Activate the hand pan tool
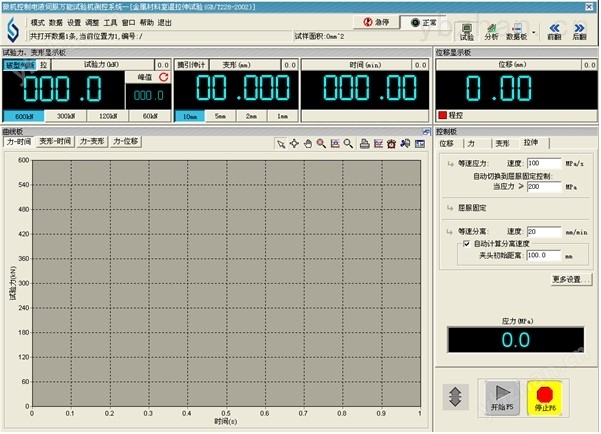 tap(308, 143)
